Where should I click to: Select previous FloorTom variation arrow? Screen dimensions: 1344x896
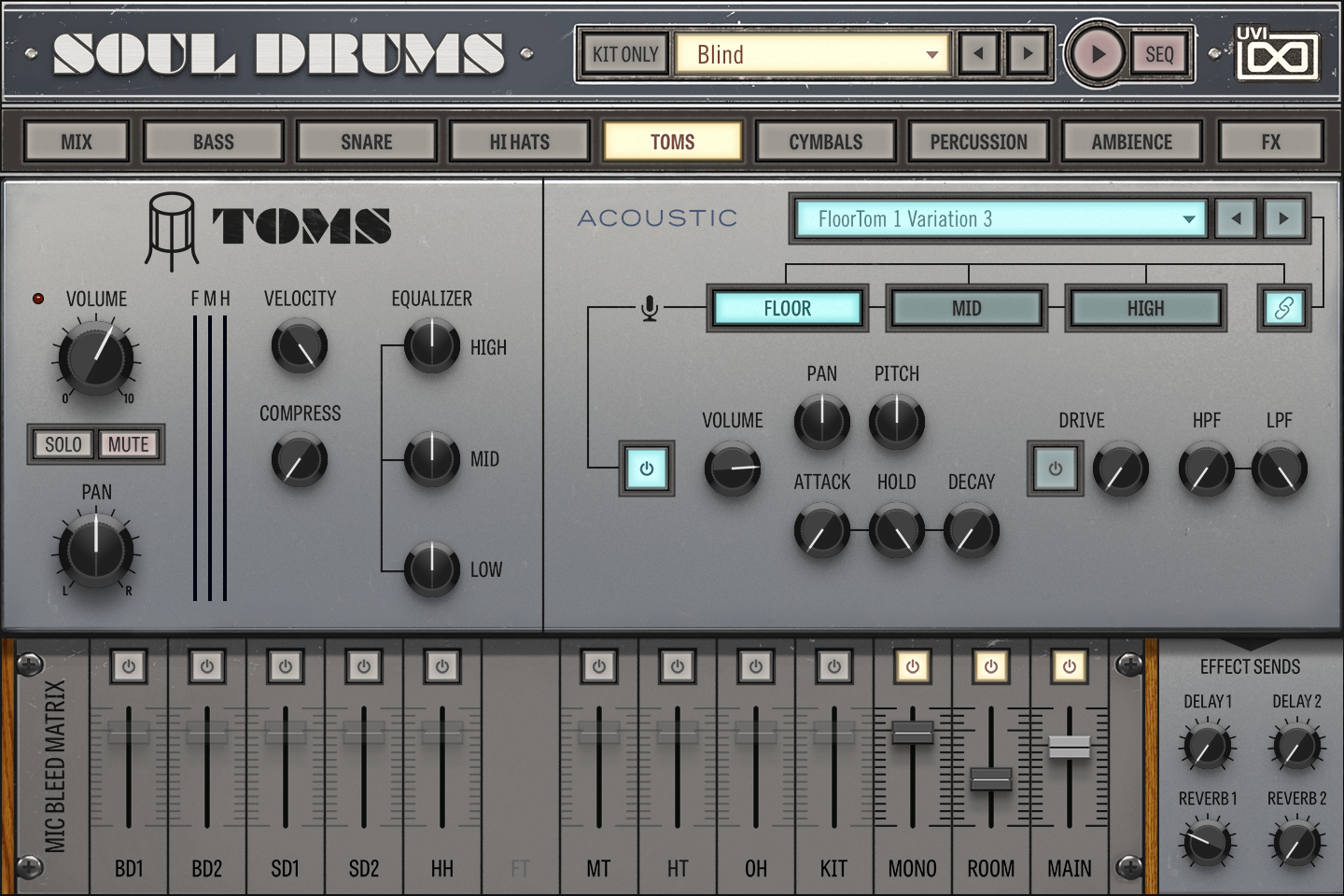coord(1237,218)
